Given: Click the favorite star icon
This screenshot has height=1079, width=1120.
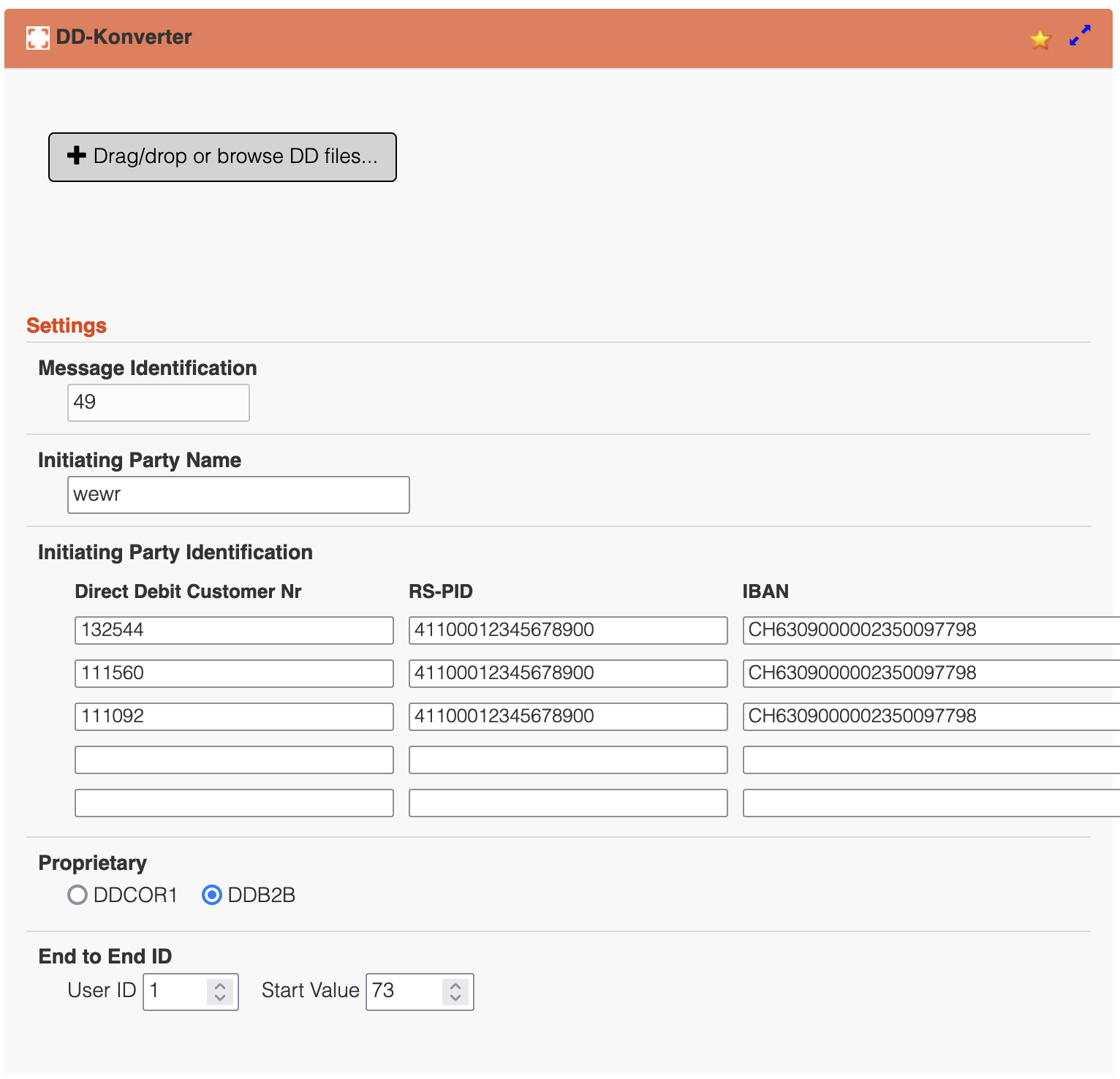Looking at the screenshot, I should 1040,39.
